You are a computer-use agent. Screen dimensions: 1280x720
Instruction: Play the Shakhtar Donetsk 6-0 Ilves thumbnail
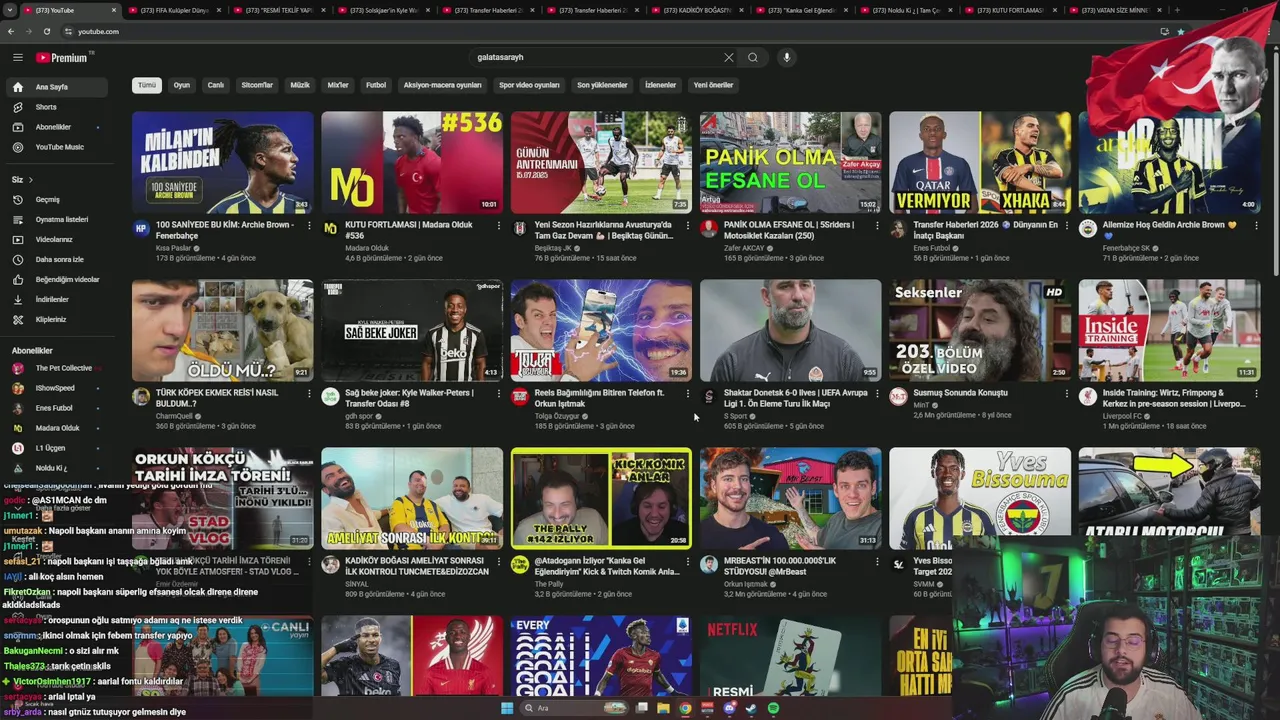click(x=790, y=330)
